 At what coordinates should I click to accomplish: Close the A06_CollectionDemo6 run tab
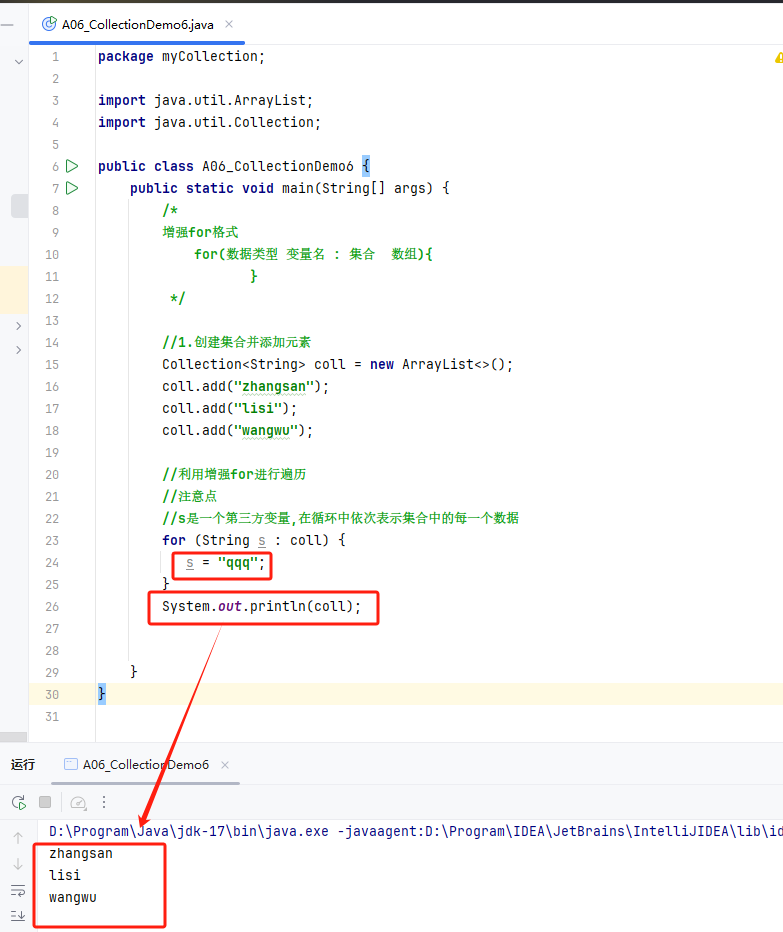click(x=225, y=765)
